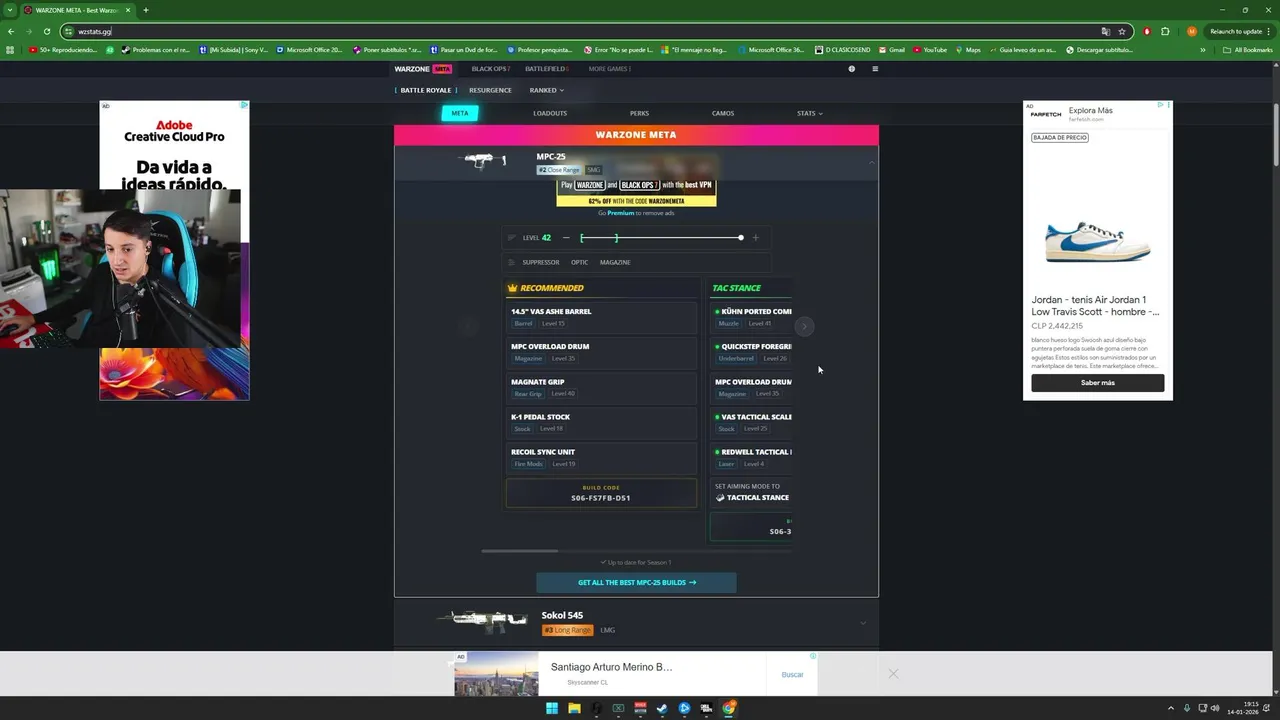The width and height of the screenshot is (1280, 720).
Task: Click the browser back button
Action: click(11, 31)
